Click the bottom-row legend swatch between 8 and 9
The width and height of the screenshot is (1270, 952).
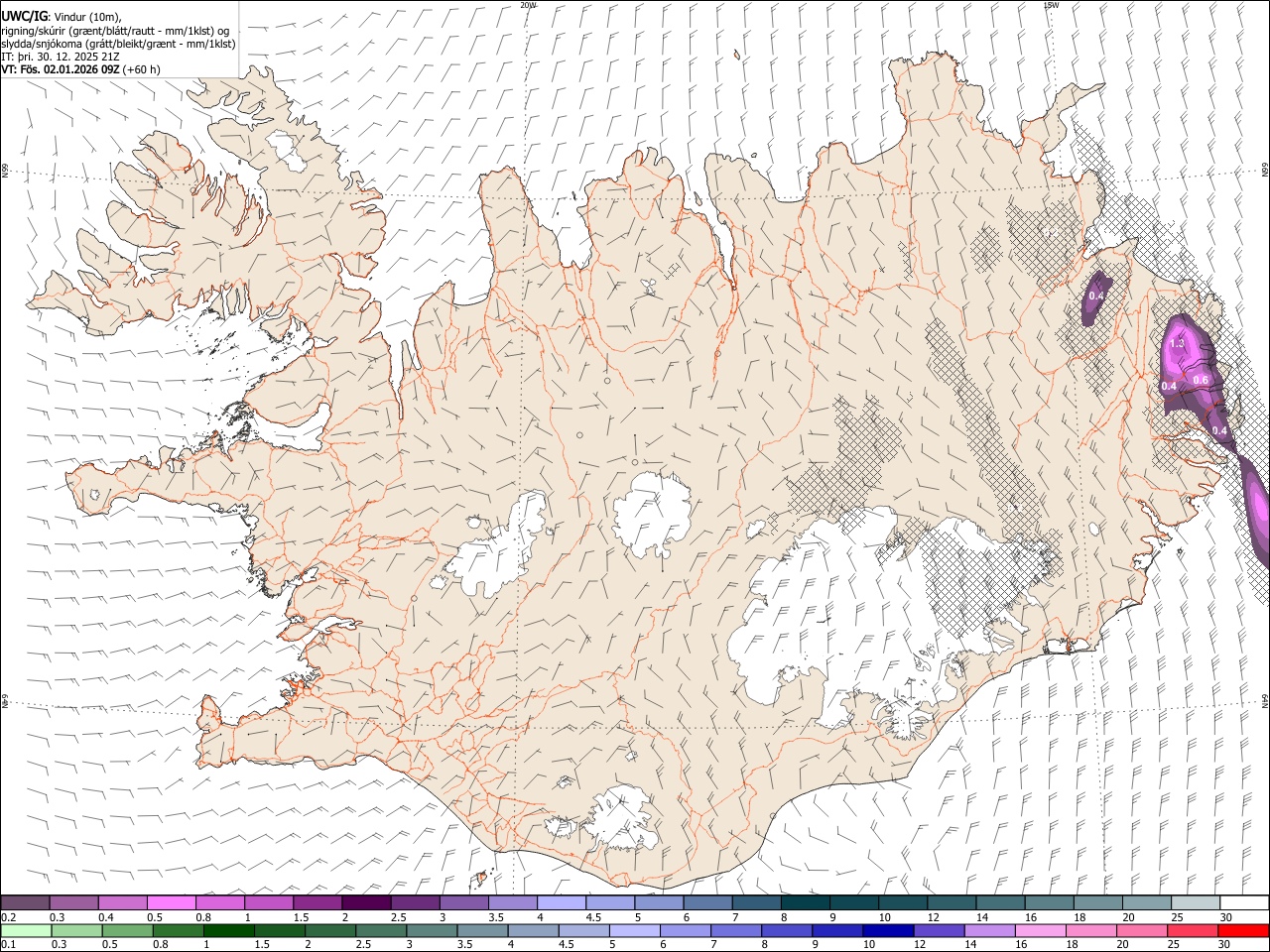click(x=786, y=930)
